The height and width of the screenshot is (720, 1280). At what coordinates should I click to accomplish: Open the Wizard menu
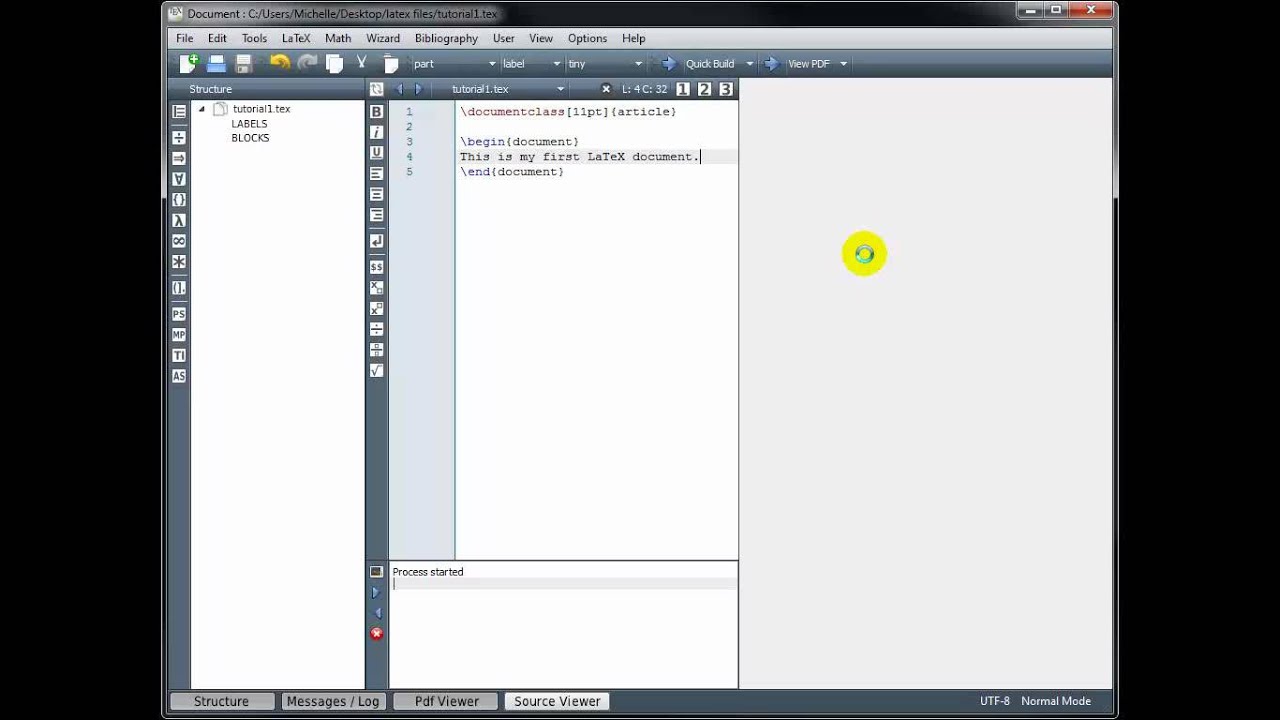tap(383, 38)
